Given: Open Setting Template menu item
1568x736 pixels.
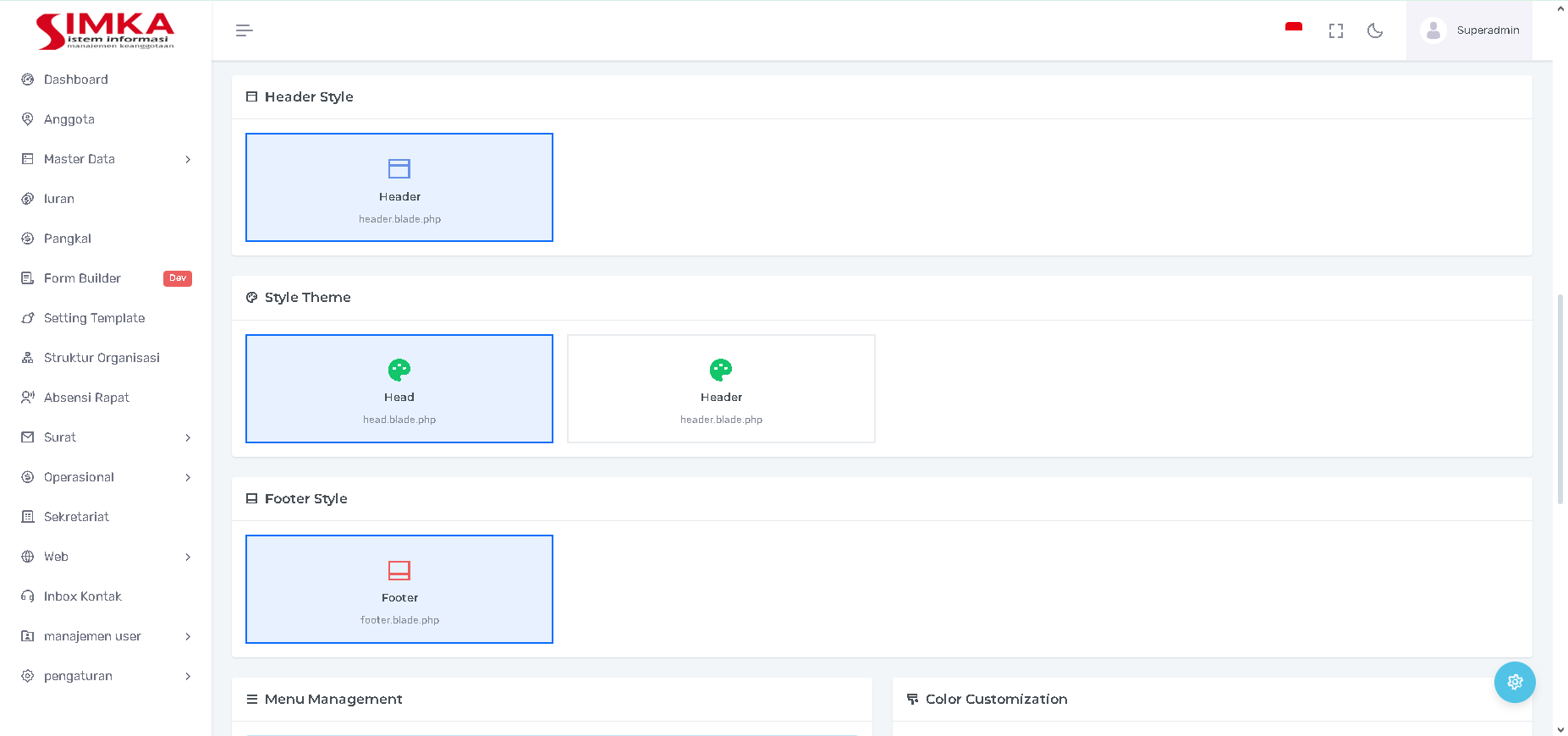Looking at the screenshot, I should pyautogui.click(x=94, y=318).
